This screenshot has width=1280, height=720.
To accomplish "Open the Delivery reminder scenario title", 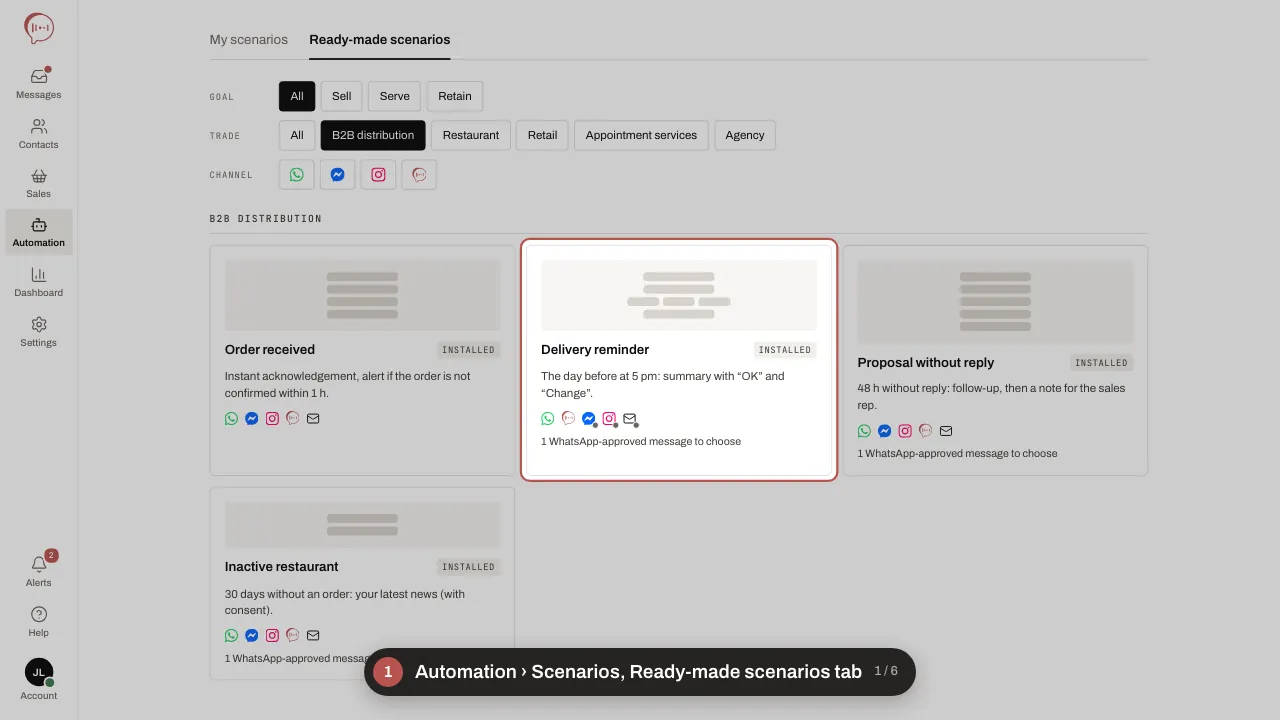I will (x=595, y=350).
